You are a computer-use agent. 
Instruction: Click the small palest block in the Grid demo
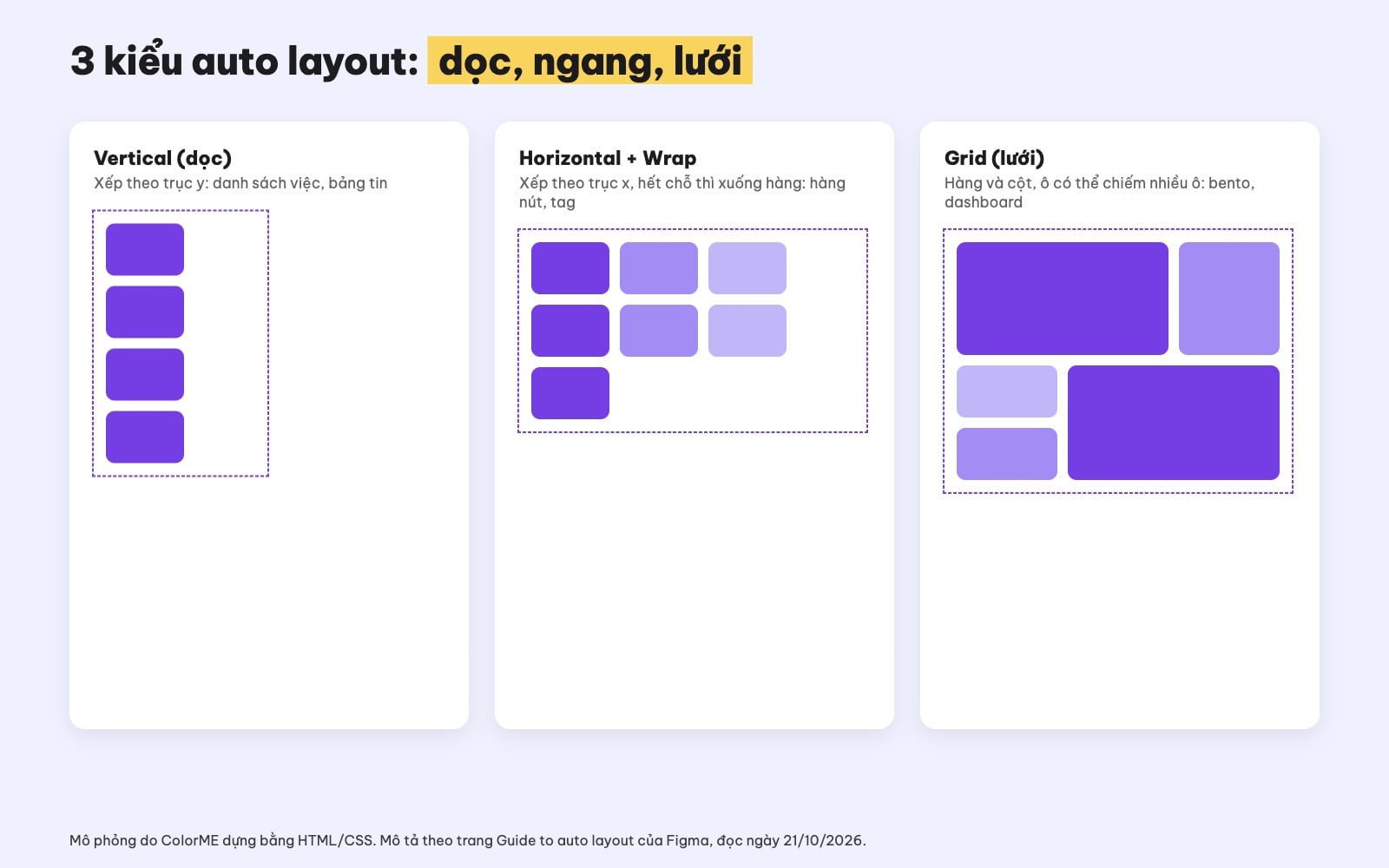coord(1007,391)
